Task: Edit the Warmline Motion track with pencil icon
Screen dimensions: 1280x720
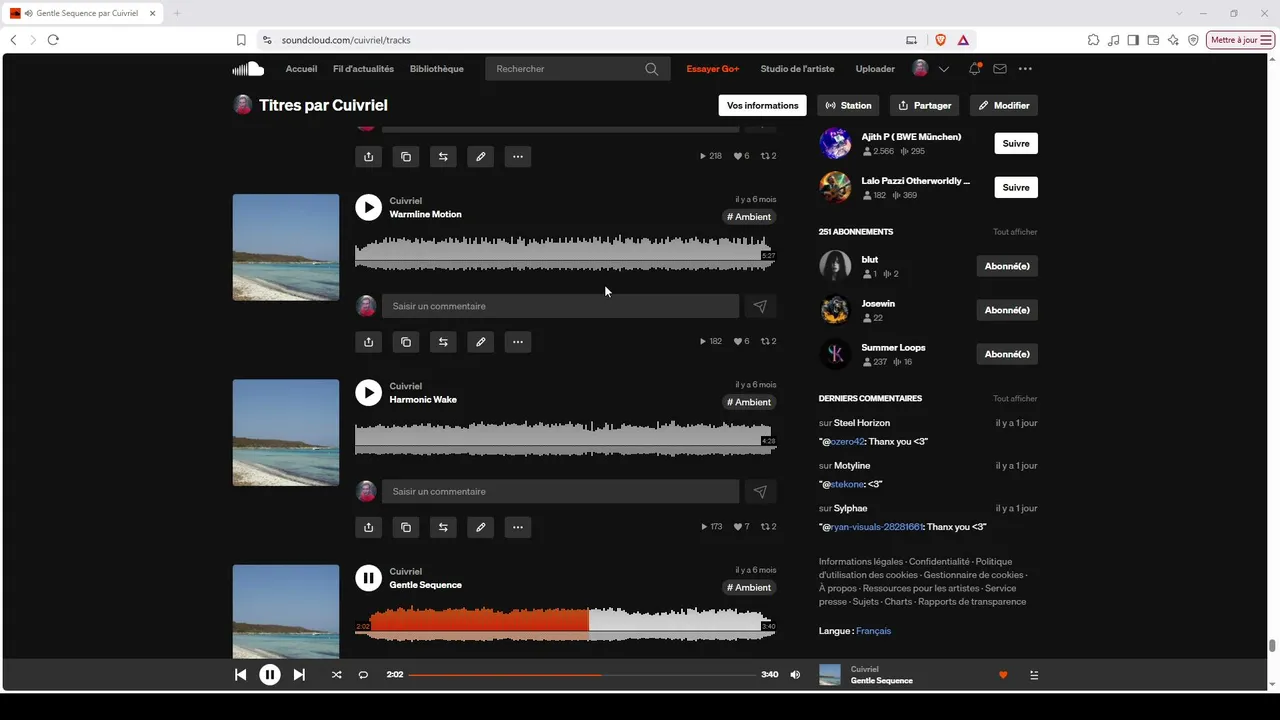Action: (481, 342)
